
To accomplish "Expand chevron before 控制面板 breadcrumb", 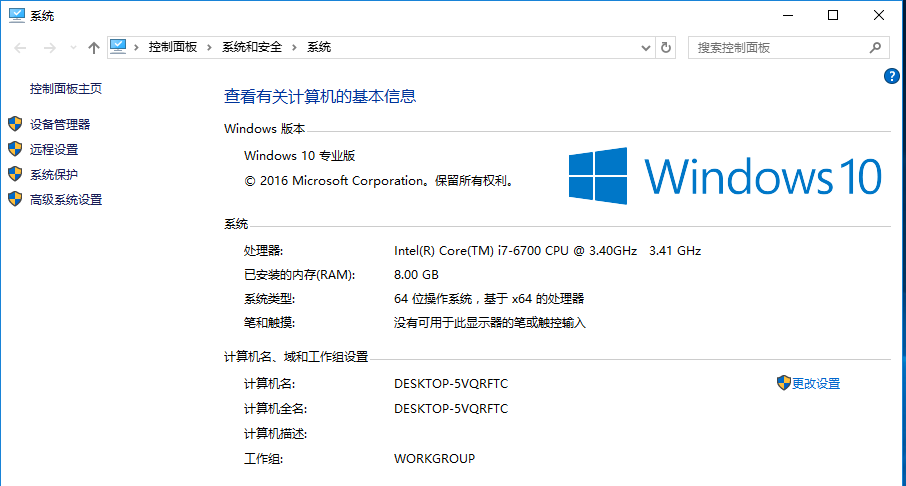I will pos(136,47).
